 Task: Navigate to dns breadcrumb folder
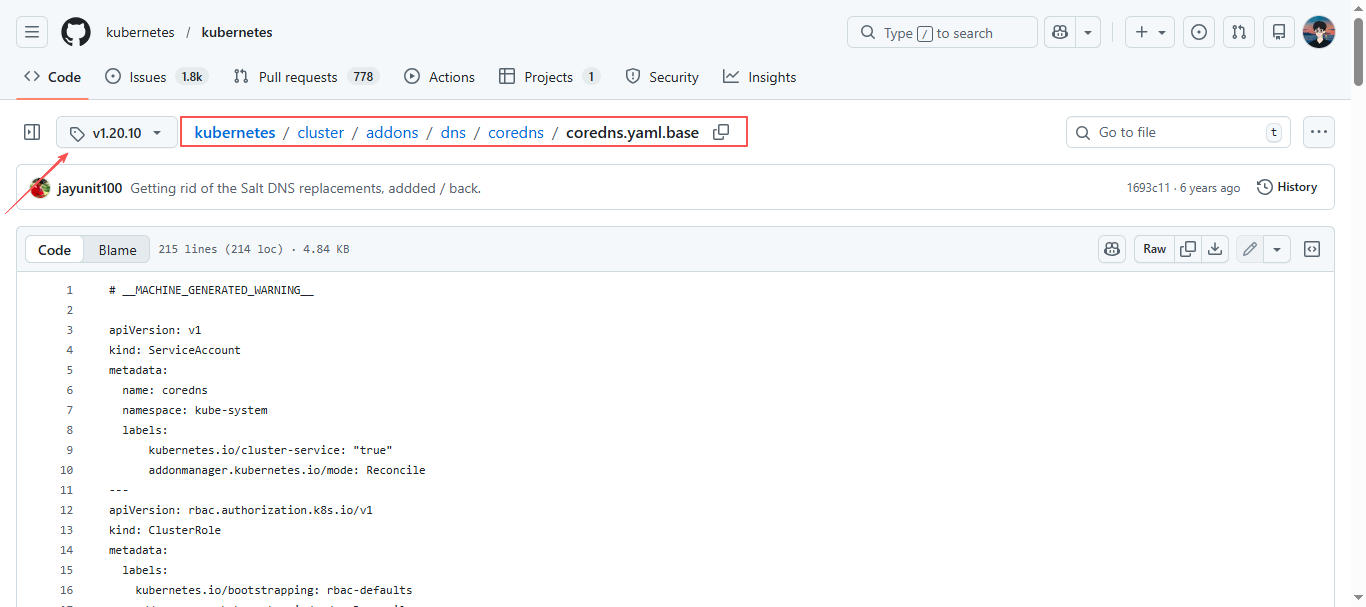(x=453, y=132)
